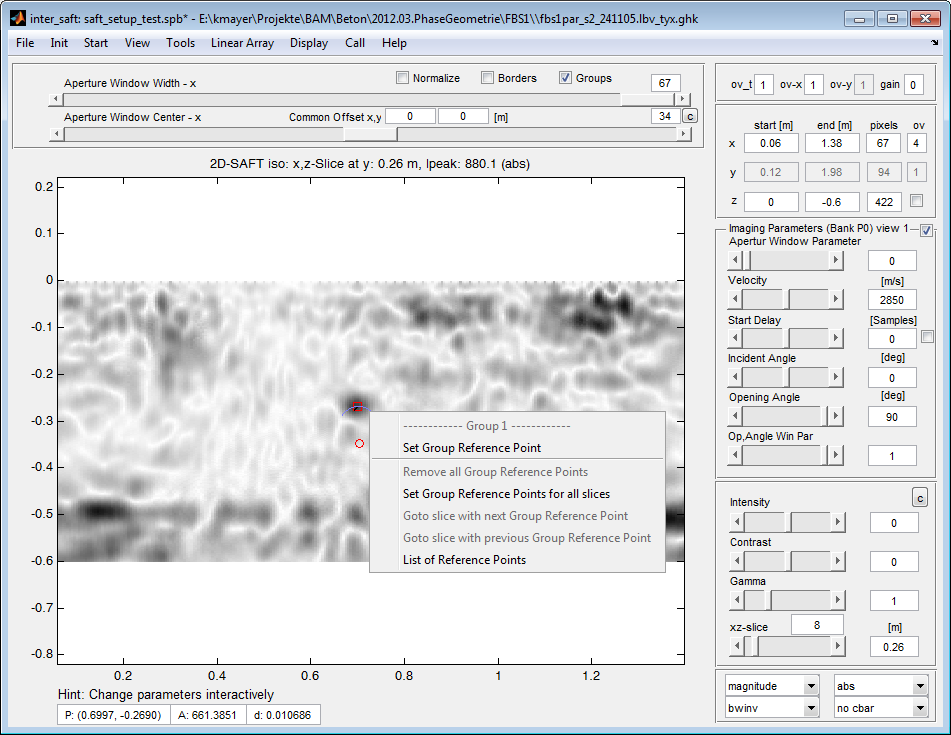Image resolution: width=951 pixels, height=735 pixels.
Task: Decrease Gamma with left arrow
Action: [737, 600]
